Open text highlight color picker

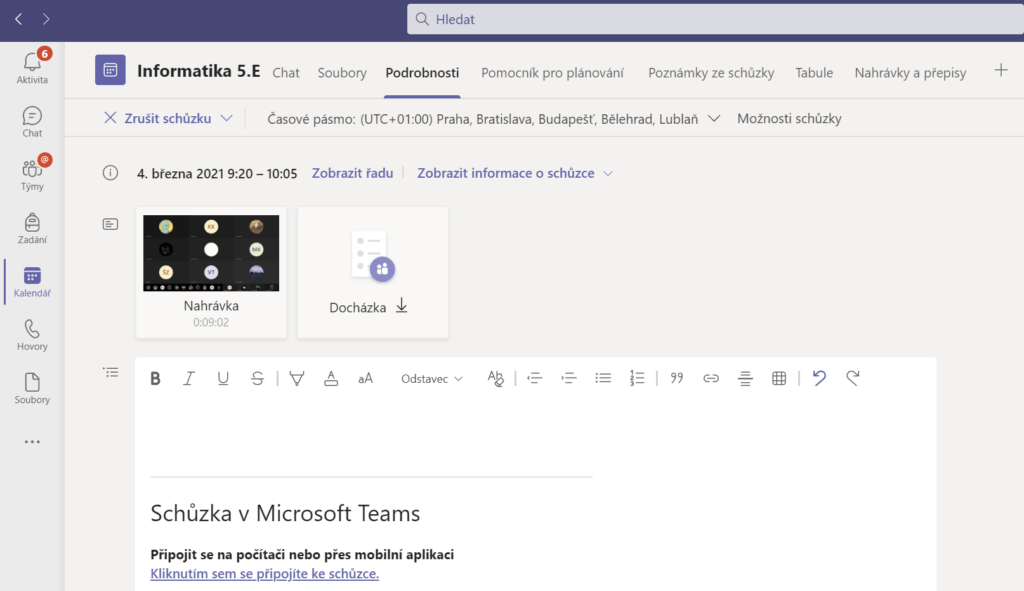click(296, 378)
